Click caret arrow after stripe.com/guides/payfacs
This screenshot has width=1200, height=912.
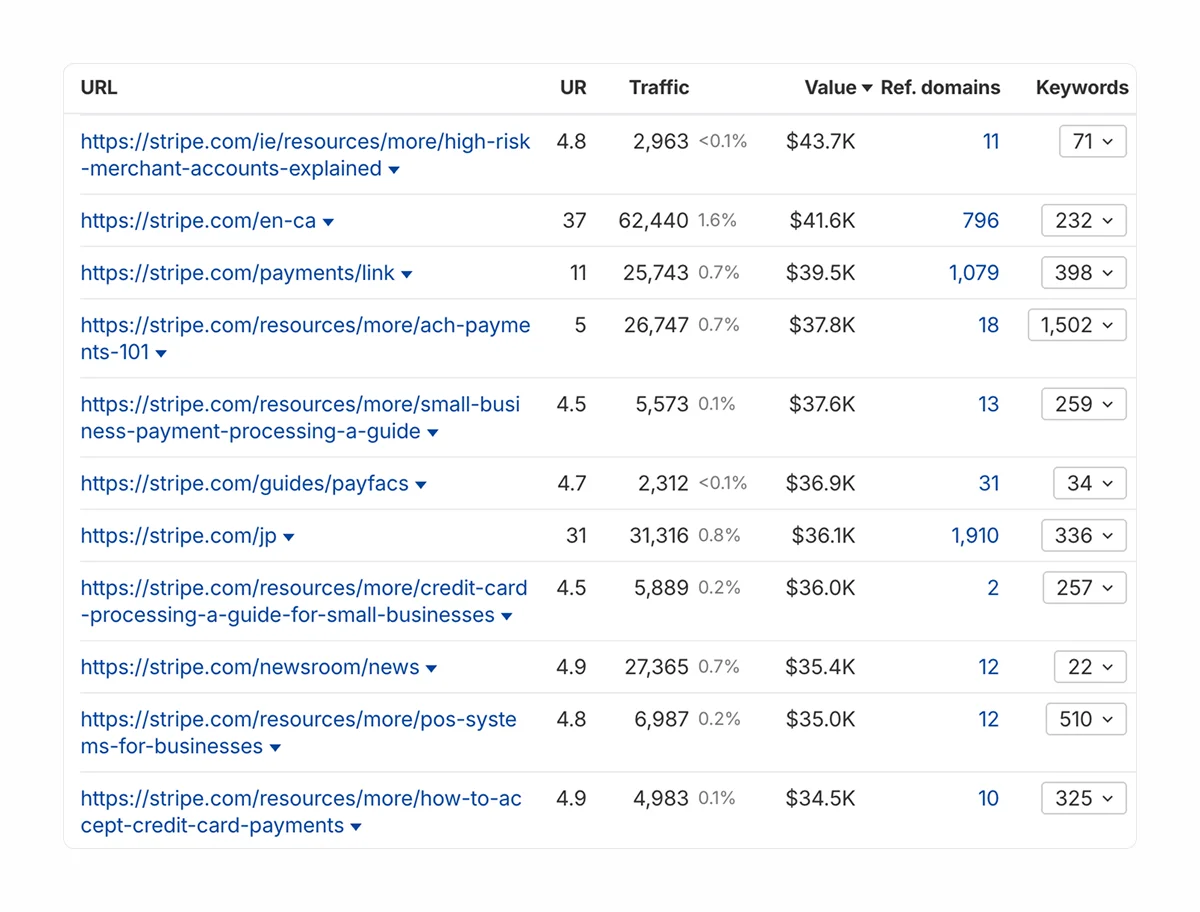[421, 485]
